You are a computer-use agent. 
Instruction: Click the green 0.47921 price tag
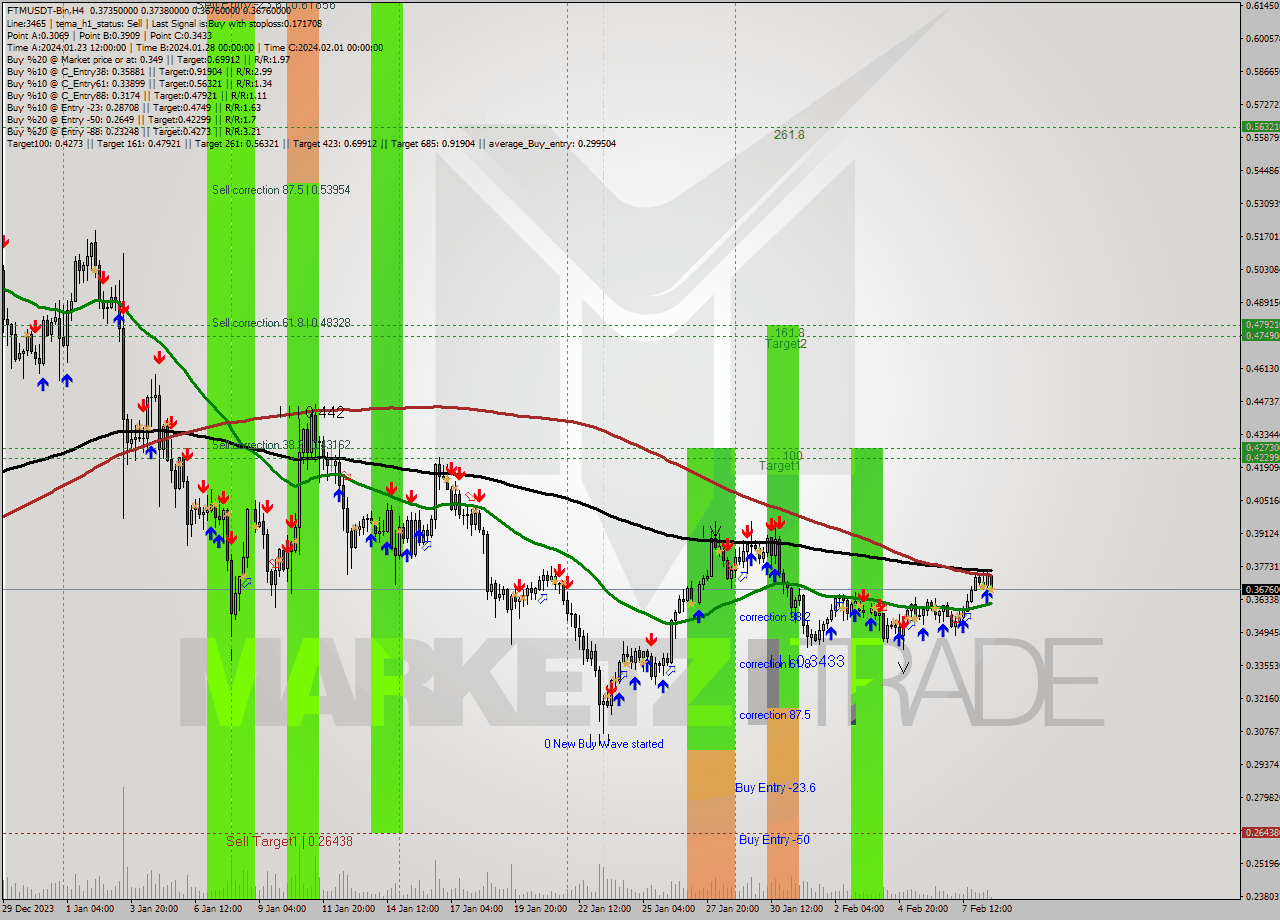[1260, 325]
